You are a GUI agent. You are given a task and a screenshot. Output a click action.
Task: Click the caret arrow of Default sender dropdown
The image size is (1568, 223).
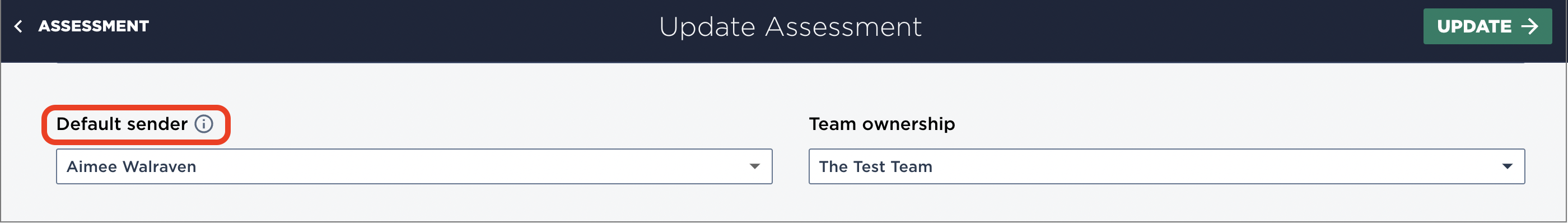coord(754,166)
